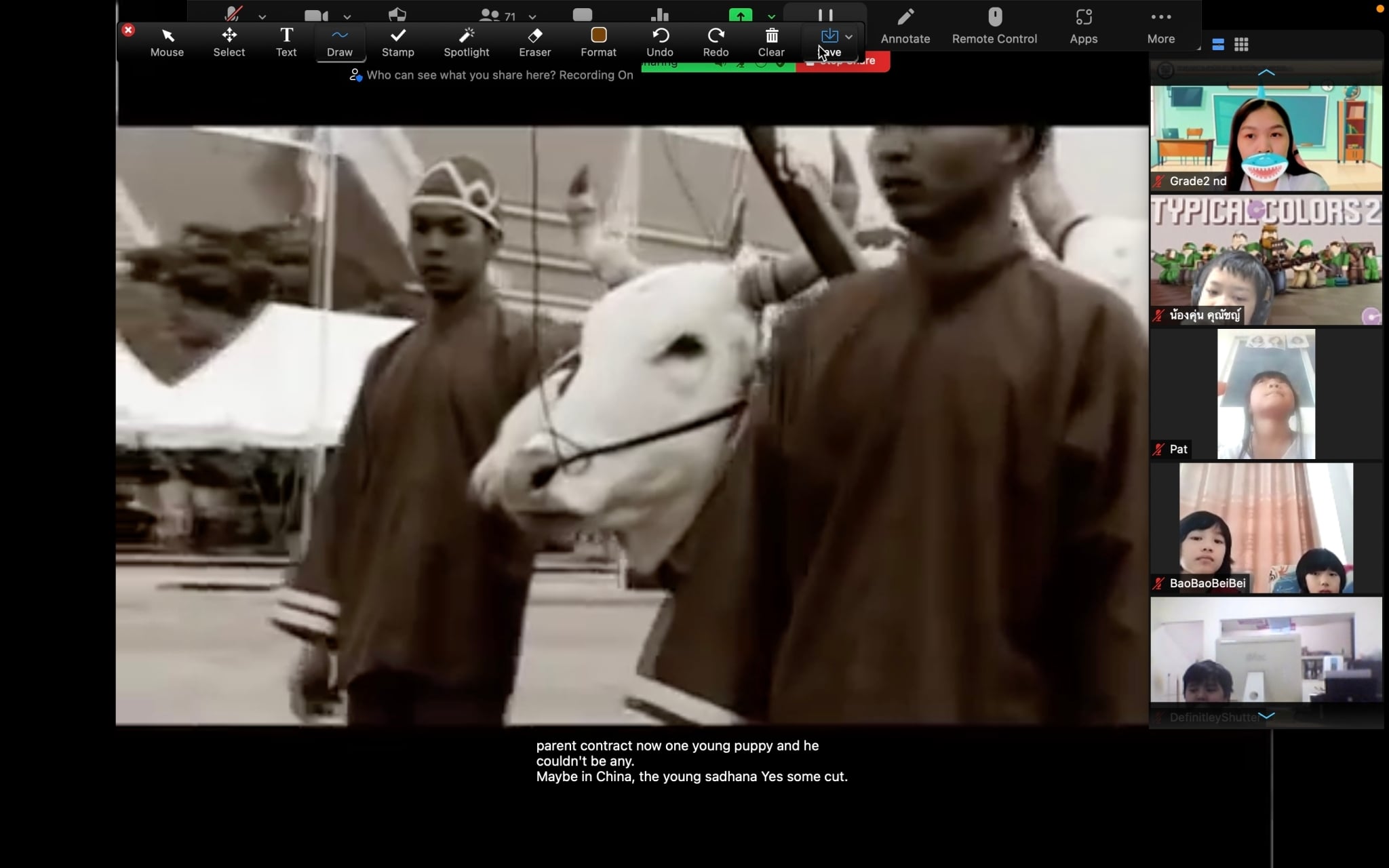
Task: Undo the last annotation
Action: (x=659, y=41)
